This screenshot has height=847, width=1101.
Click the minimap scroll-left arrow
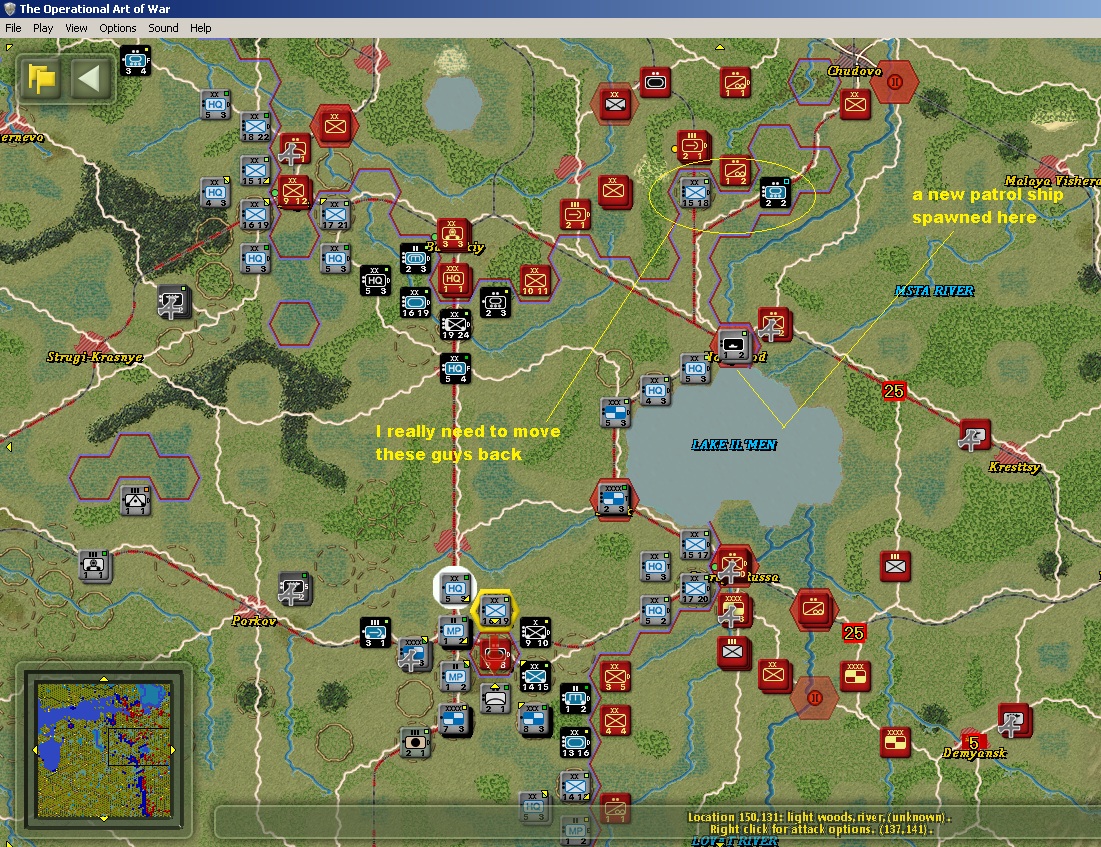pos(34,749)
